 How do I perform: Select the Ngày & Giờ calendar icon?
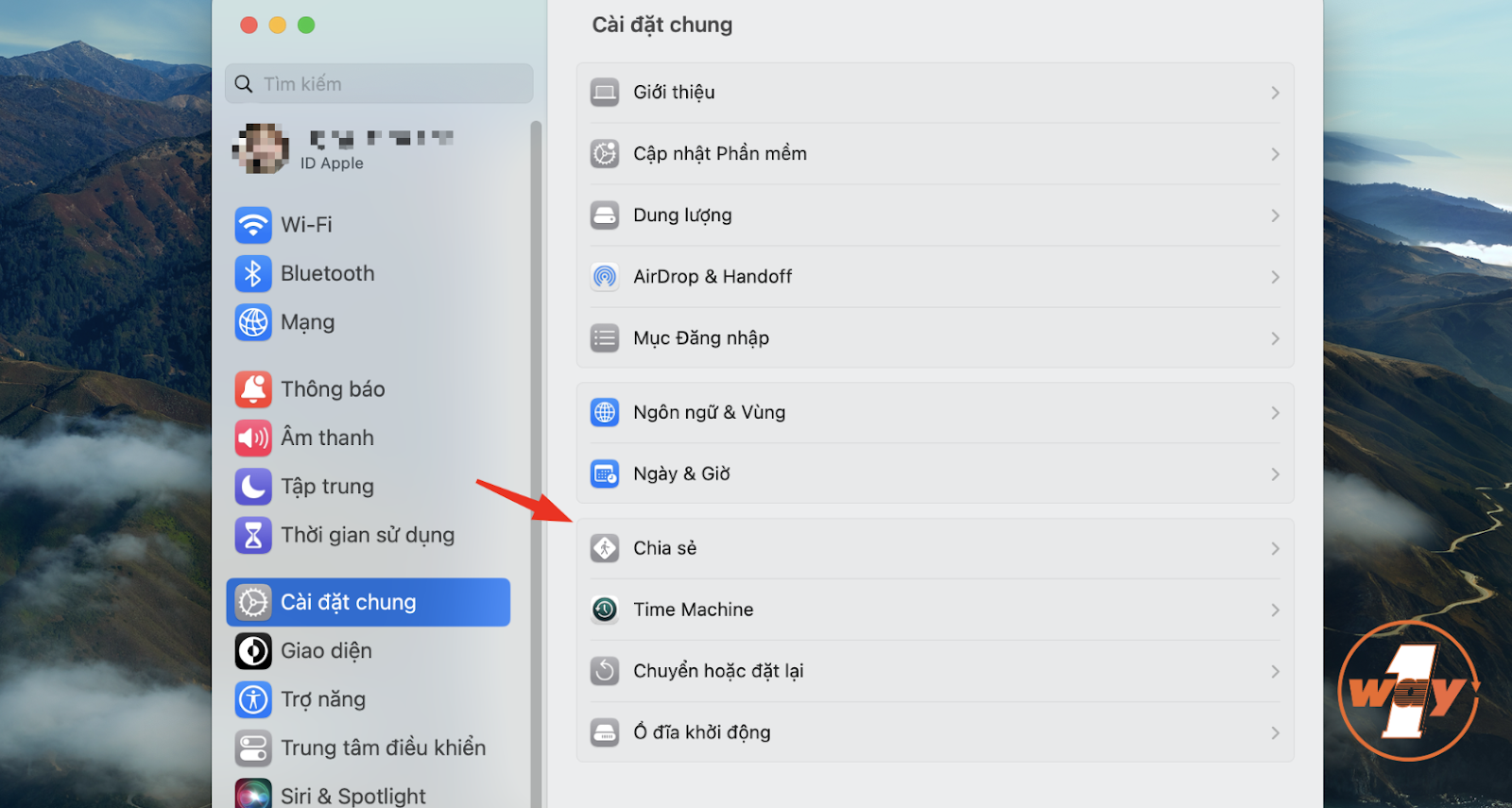click(605, 473)
